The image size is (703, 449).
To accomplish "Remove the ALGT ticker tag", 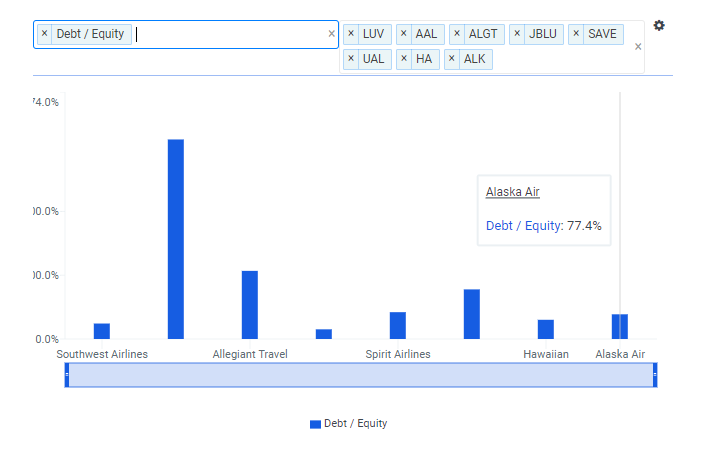I will click(x=457, y=34).
